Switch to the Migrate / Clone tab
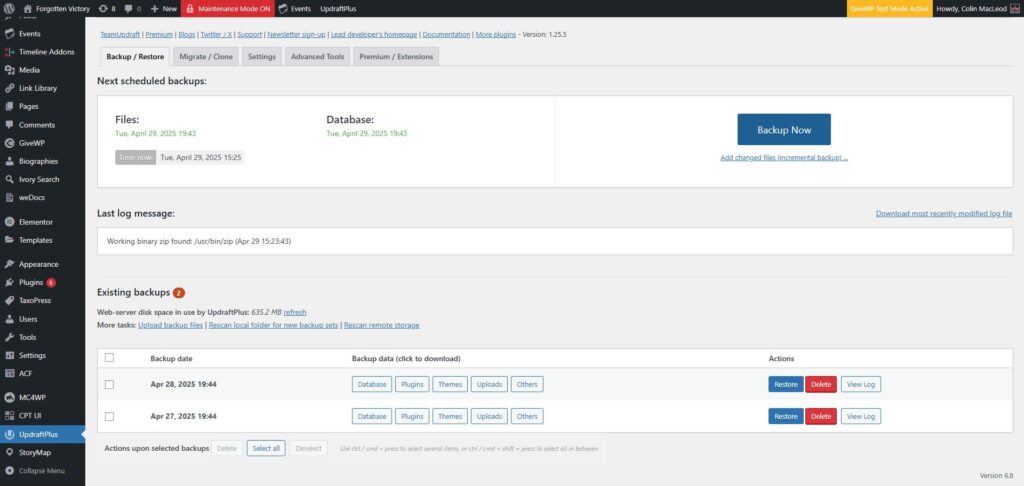 [204, 57]
